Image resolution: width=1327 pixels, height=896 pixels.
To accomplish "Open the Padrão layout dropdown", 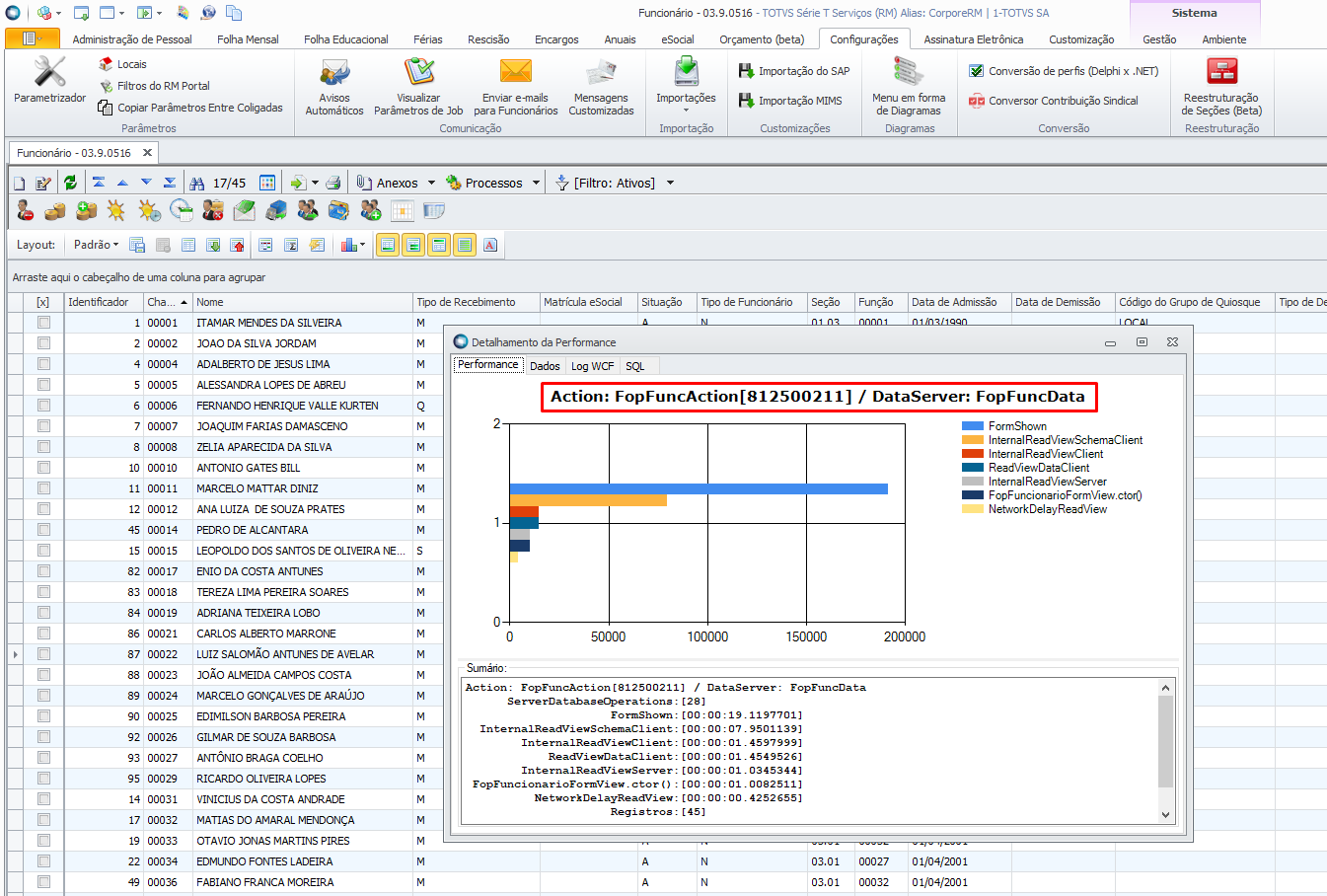I will pos(96,245).
